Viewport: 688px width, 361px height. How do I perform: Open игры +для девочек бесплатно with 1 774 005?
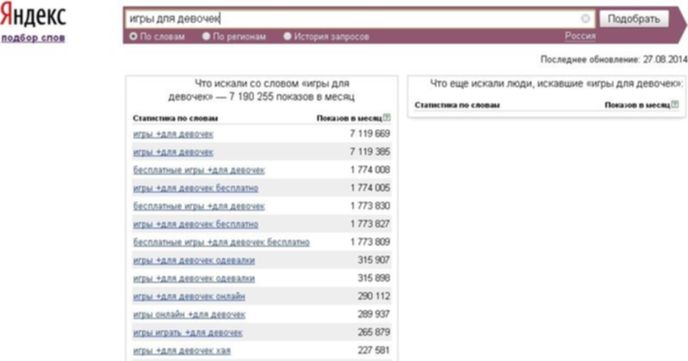pyautogui.click(x=195, y=188)
